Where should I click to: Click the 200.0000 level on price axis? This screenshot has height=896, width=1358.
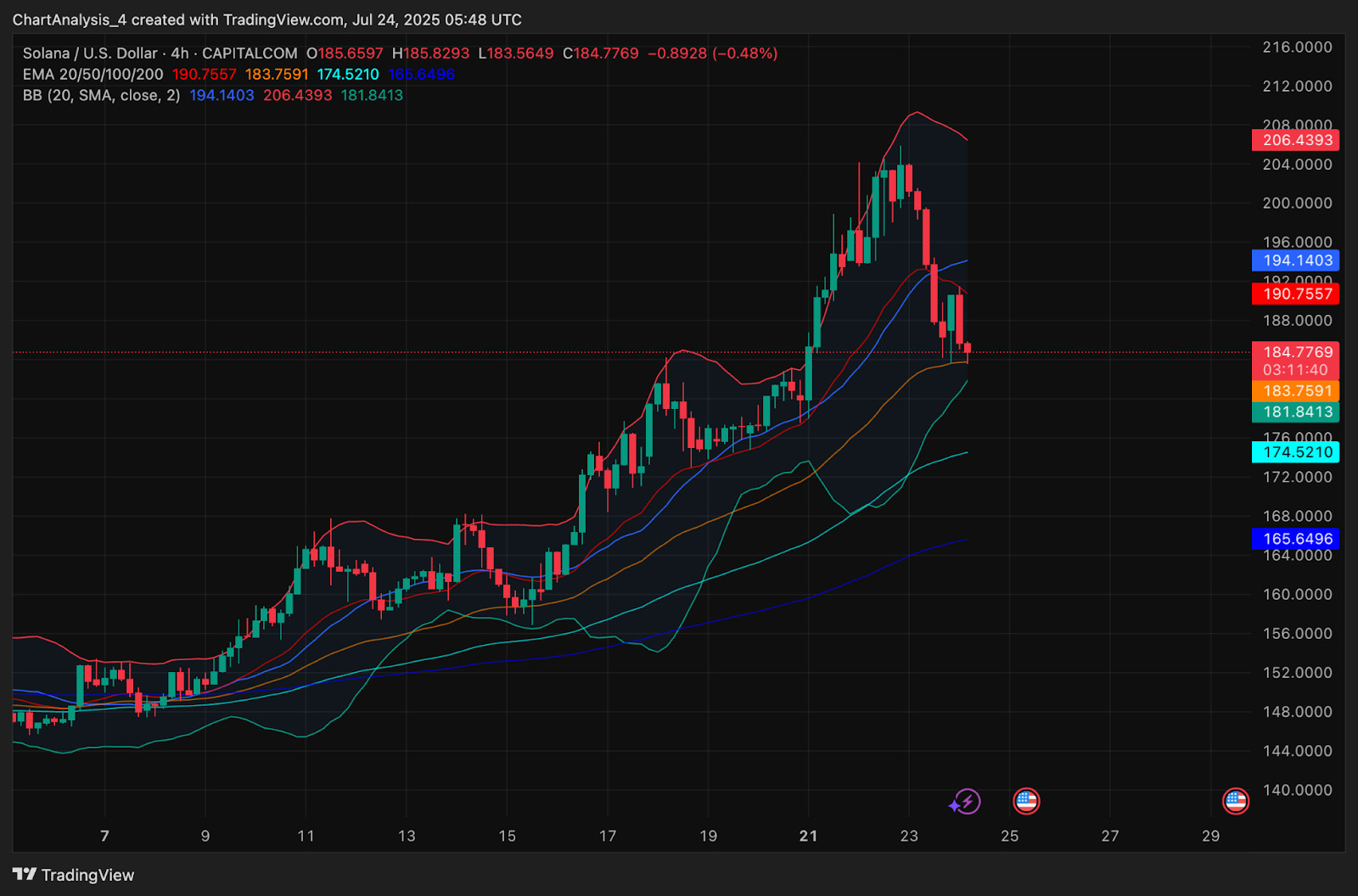click(1297, 203)
